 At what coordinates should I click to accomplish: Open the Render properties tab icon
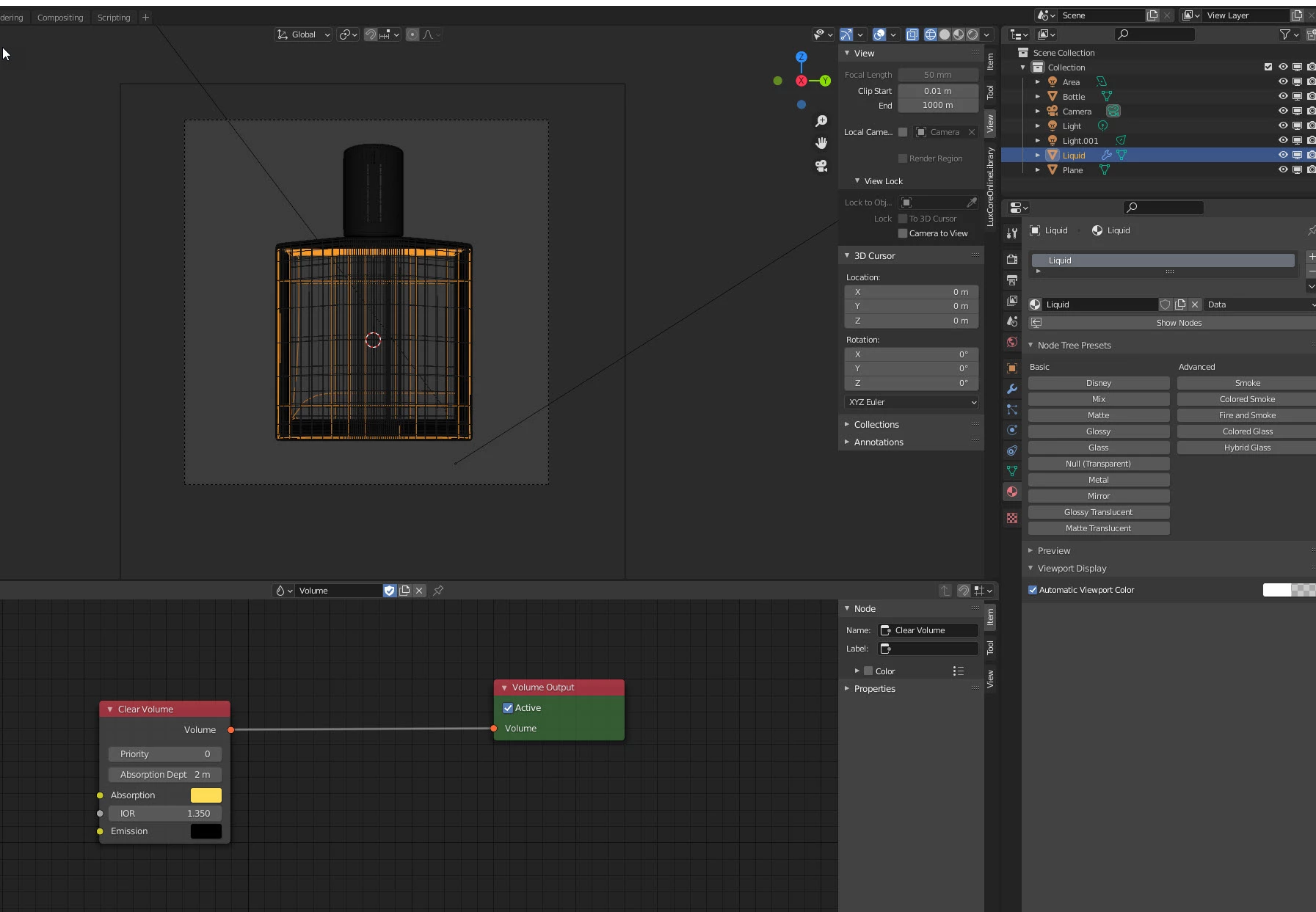click(1012, 259)
